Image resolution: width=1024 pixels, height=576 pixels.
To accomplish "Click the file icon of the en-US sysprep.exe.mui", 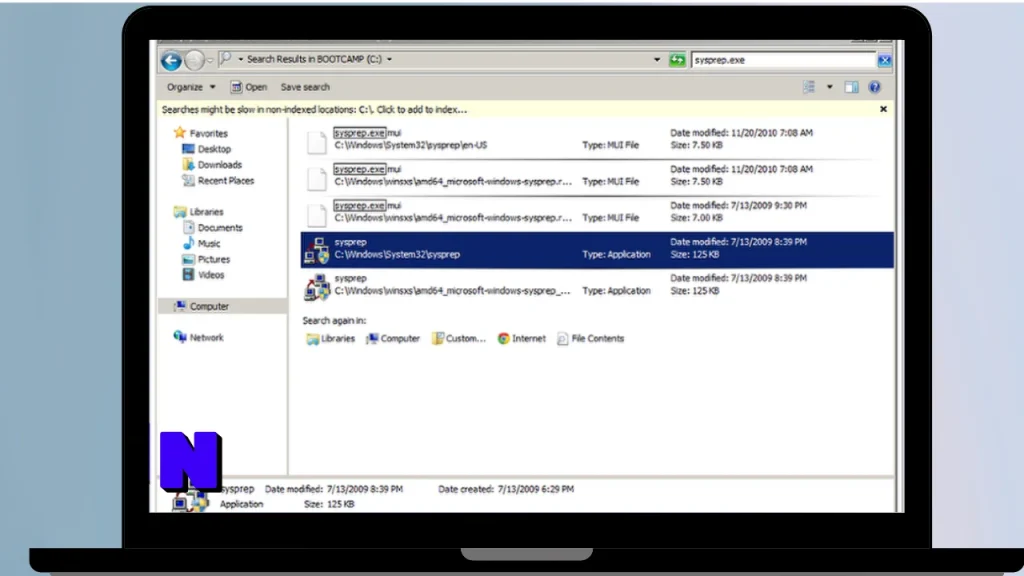I will click(317, 142).
